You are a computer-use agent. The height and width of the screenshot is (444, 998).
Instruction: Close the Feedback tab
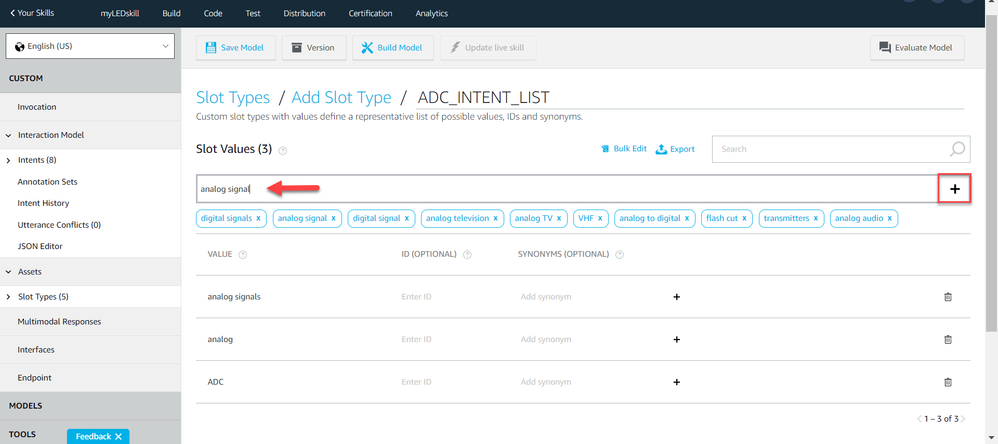(118, 437)
